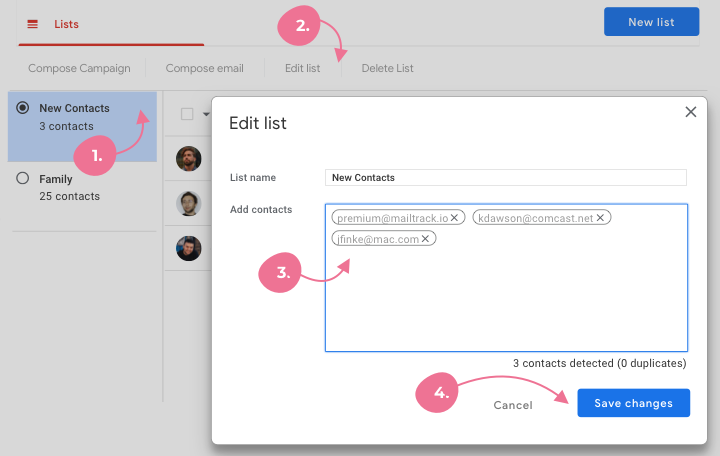This screenshot has height=456, width=720.
Task: Click the second contact avatar photo
Action: 189,203
